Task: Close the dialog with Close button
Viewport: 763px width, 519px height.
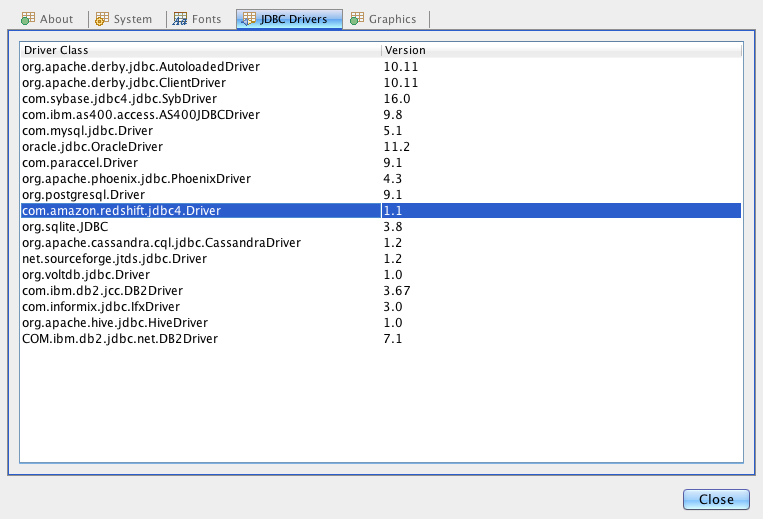Action: (x=716, y=500)
